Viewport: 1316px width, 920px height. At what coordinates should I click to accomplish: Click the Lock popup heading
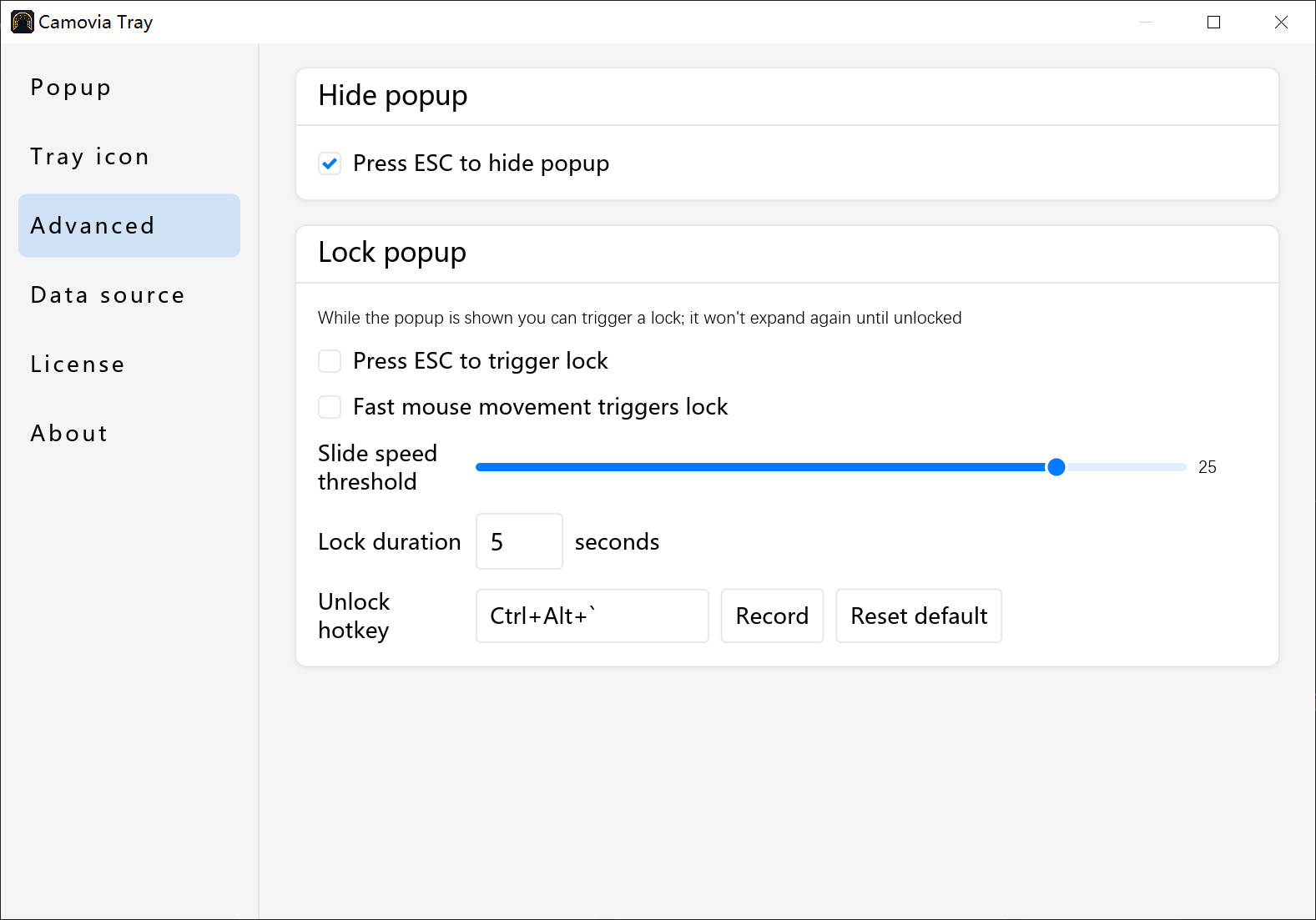pos(392,253)
